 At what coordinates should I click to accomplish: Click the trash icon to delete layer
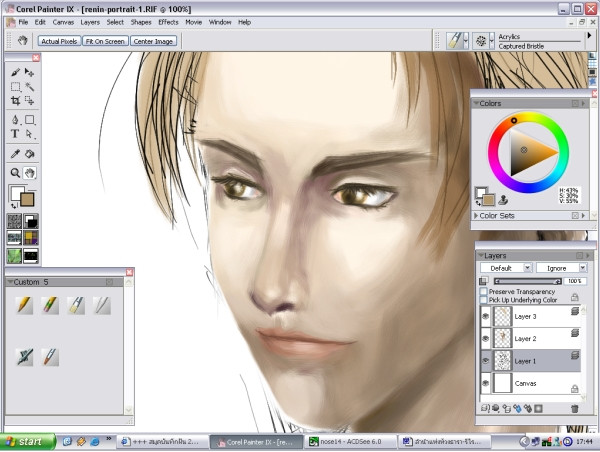[574, 408]
